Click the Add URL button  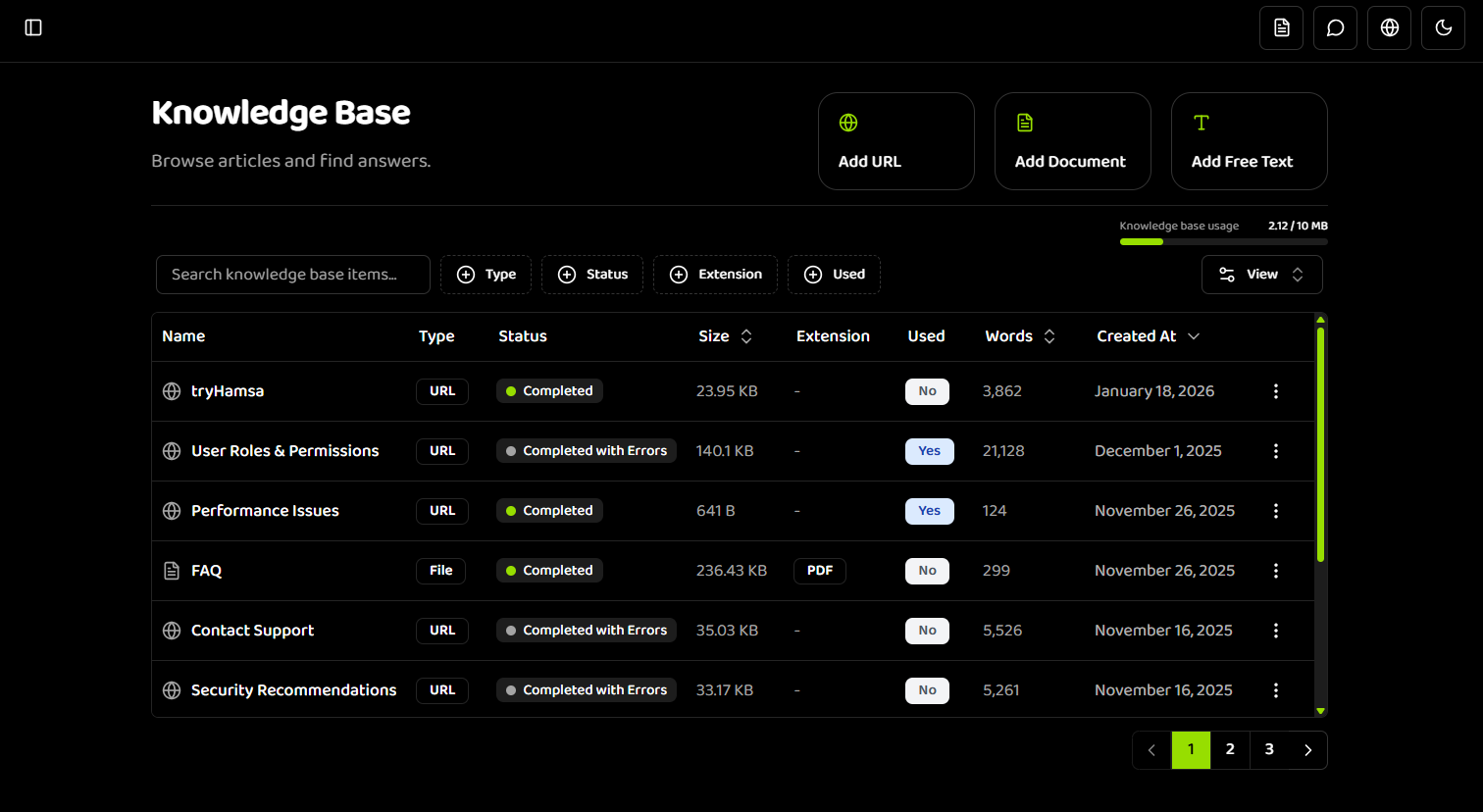(x=895, y=140)
